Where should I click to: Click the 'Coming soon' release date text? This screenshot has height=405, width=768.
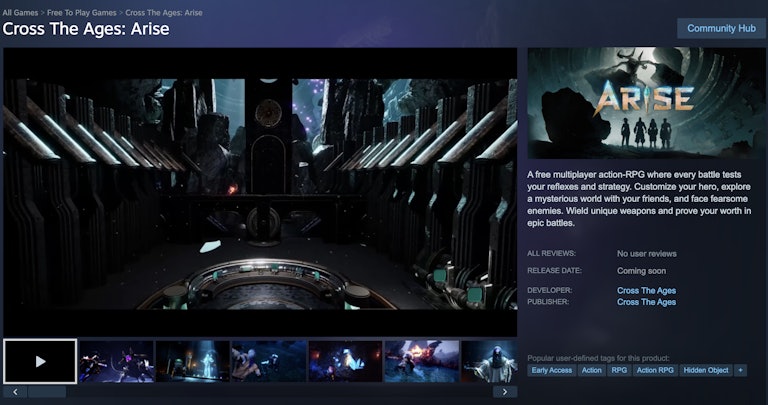tap(641, 271)
